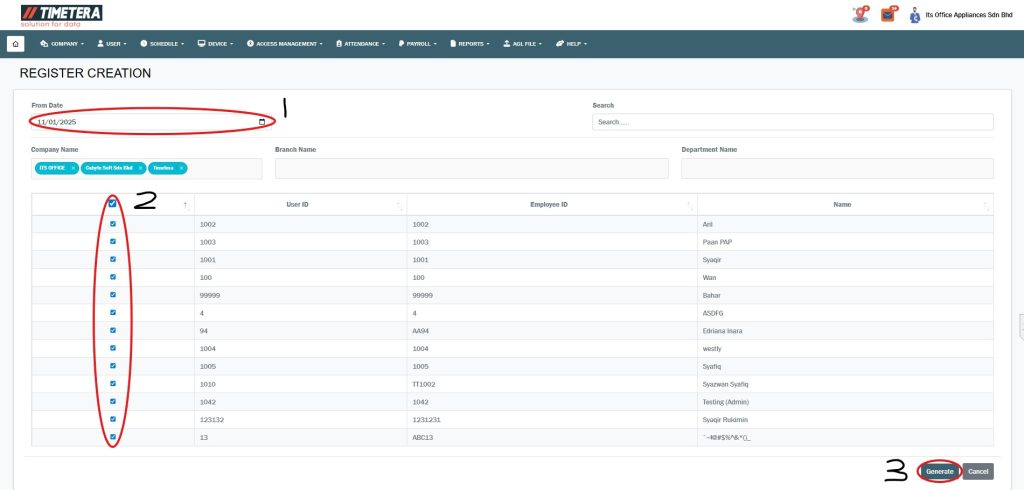This screenshot has height=490, width=1024.
Task: Sort table by Employee ID column
Action: coord(690,204)
